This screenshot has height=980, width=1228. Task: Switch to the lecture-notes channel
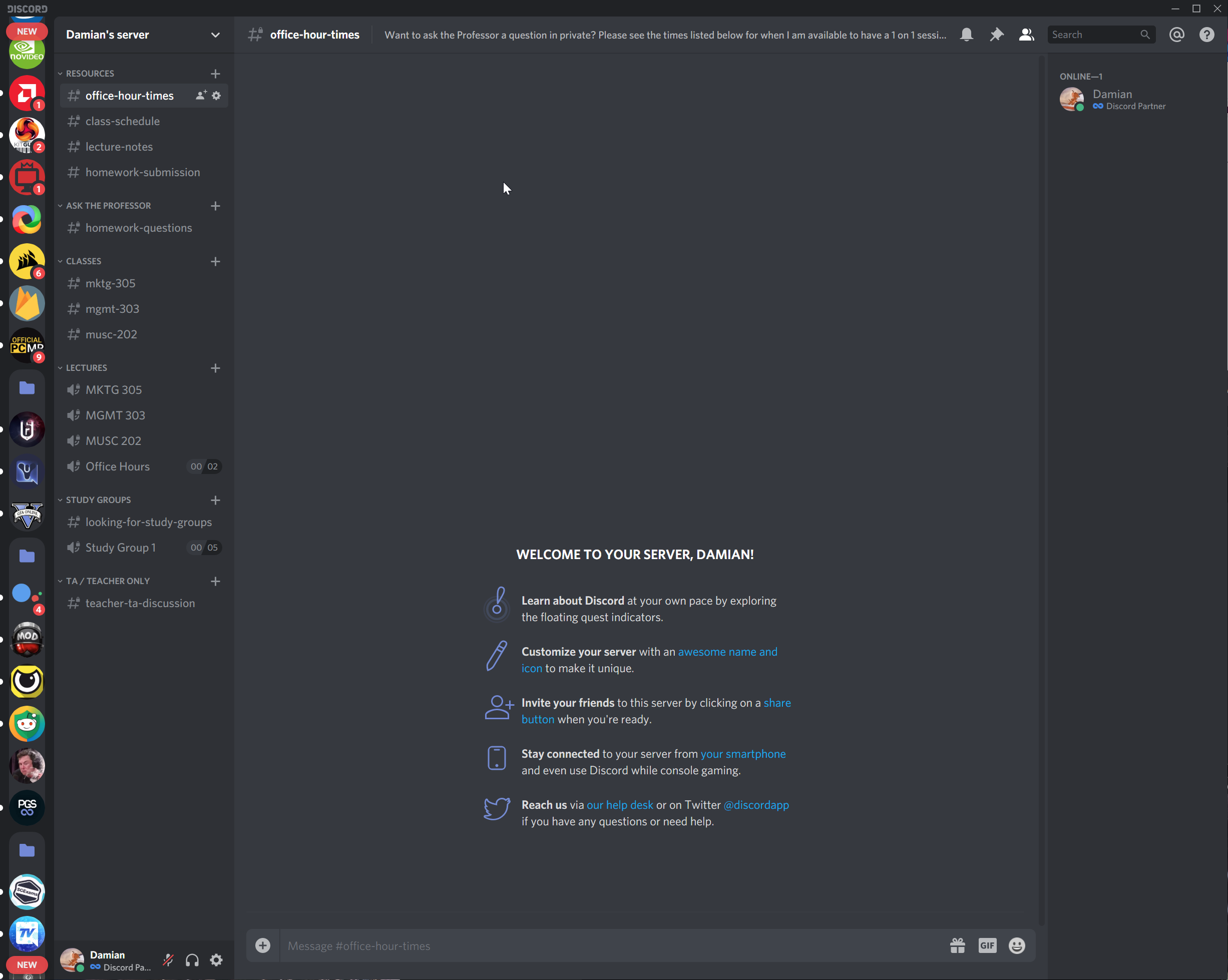click(x=119, y=147)
